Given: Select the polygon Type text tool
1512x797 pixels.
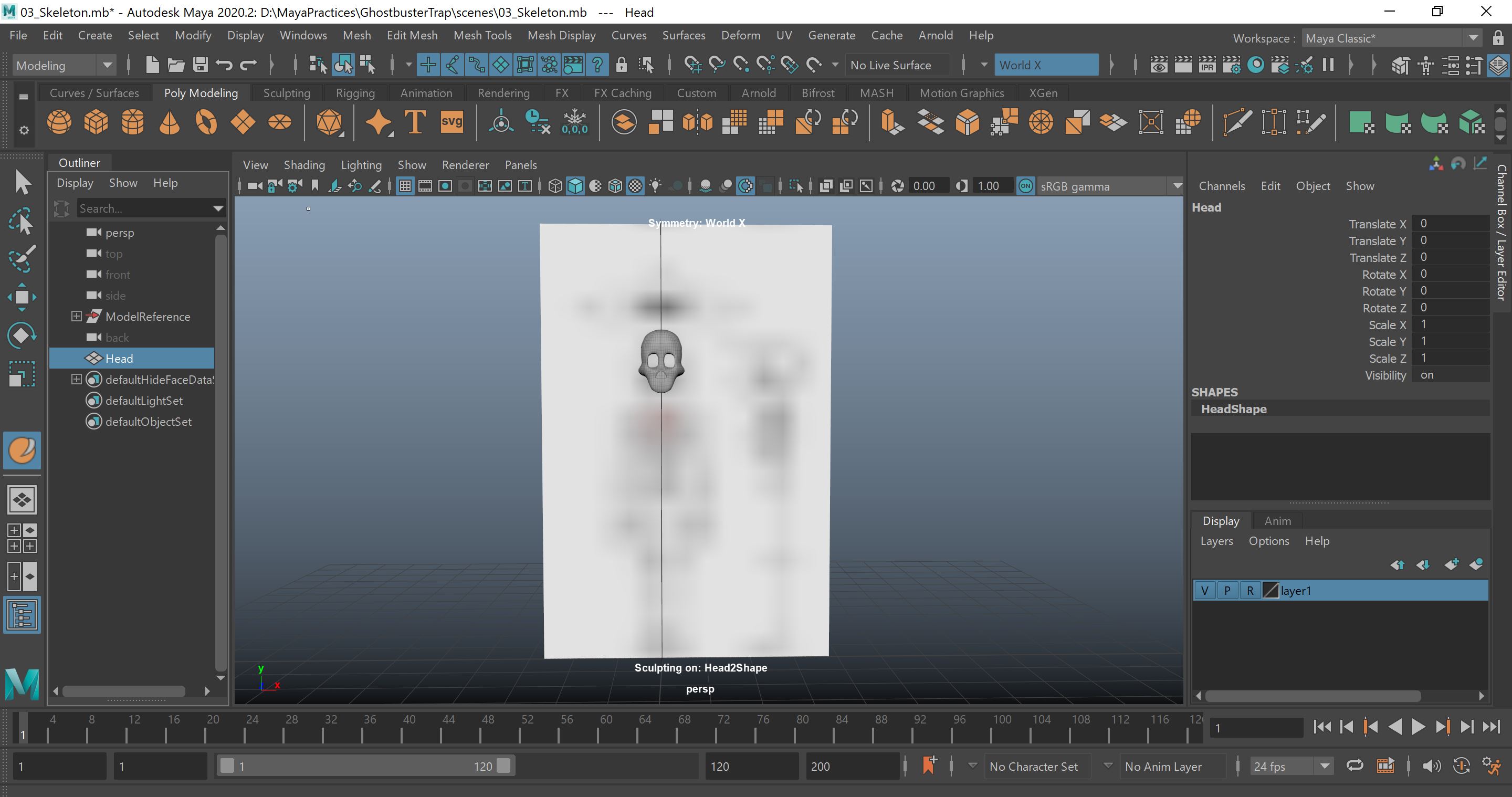Looking at the screenshot, I should (414, 122).
